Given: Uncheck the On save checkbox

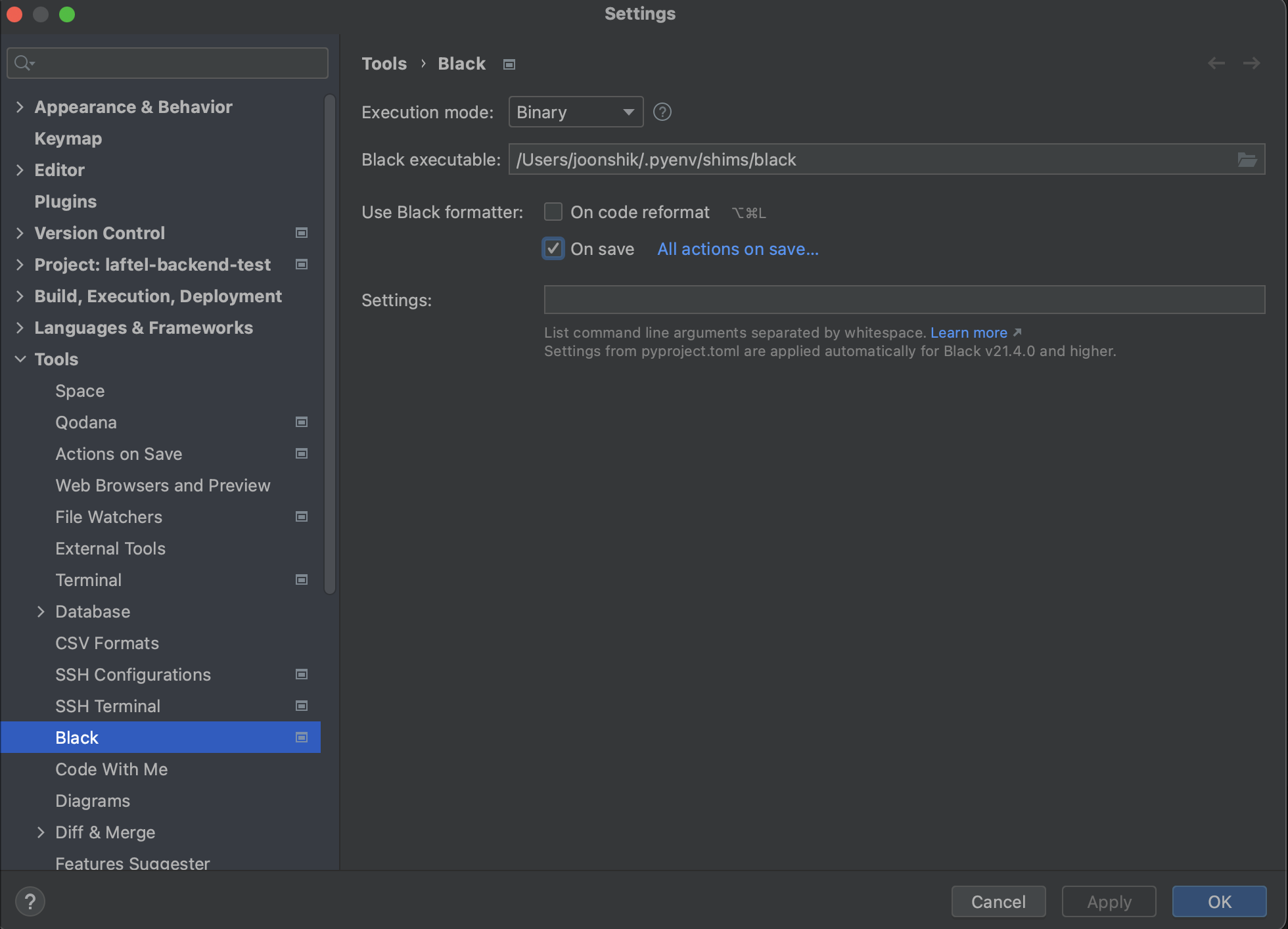Looking at the screenshot, I should point(553,249).
